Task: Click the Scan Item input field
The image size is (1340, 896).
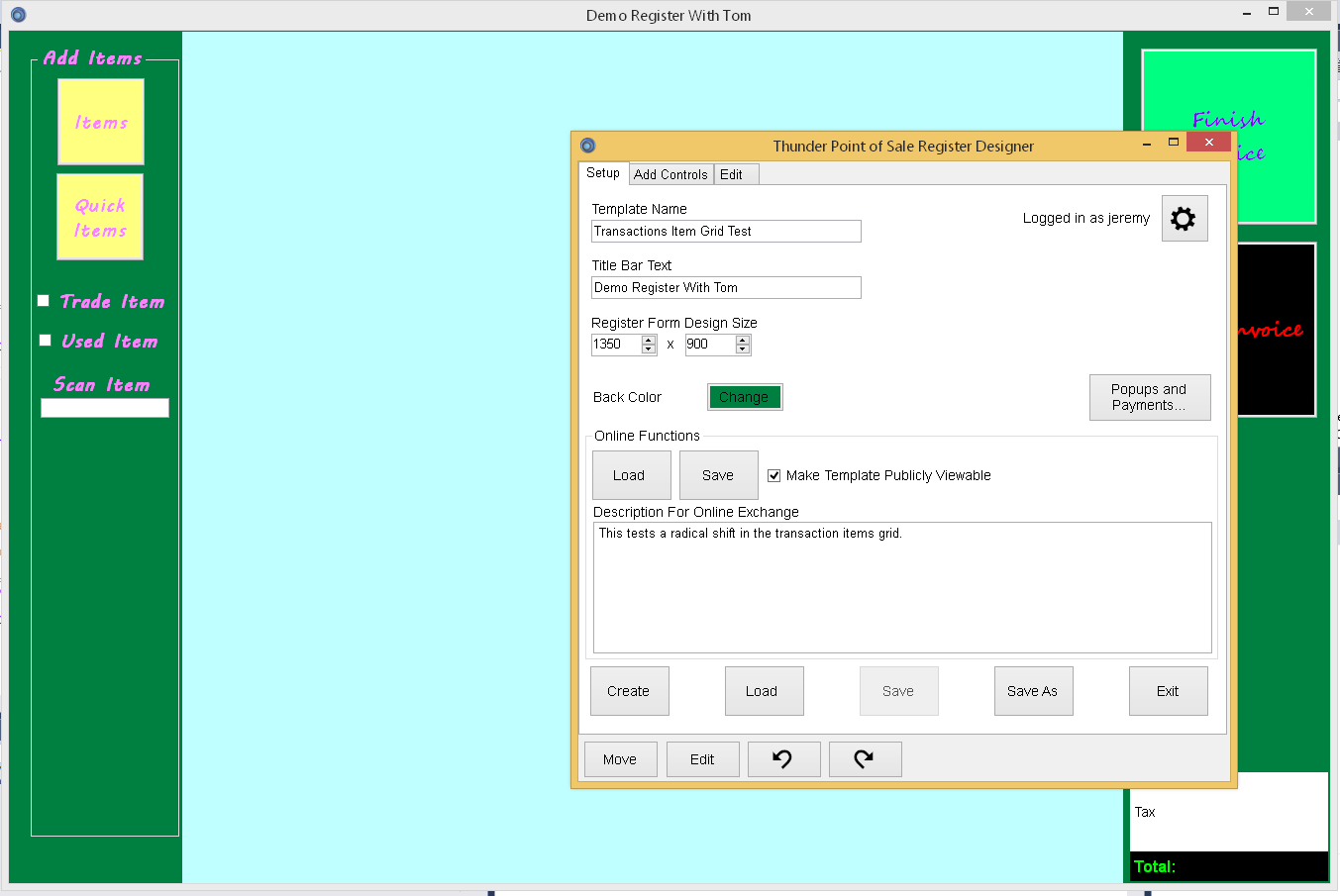Action: [104, 407]
